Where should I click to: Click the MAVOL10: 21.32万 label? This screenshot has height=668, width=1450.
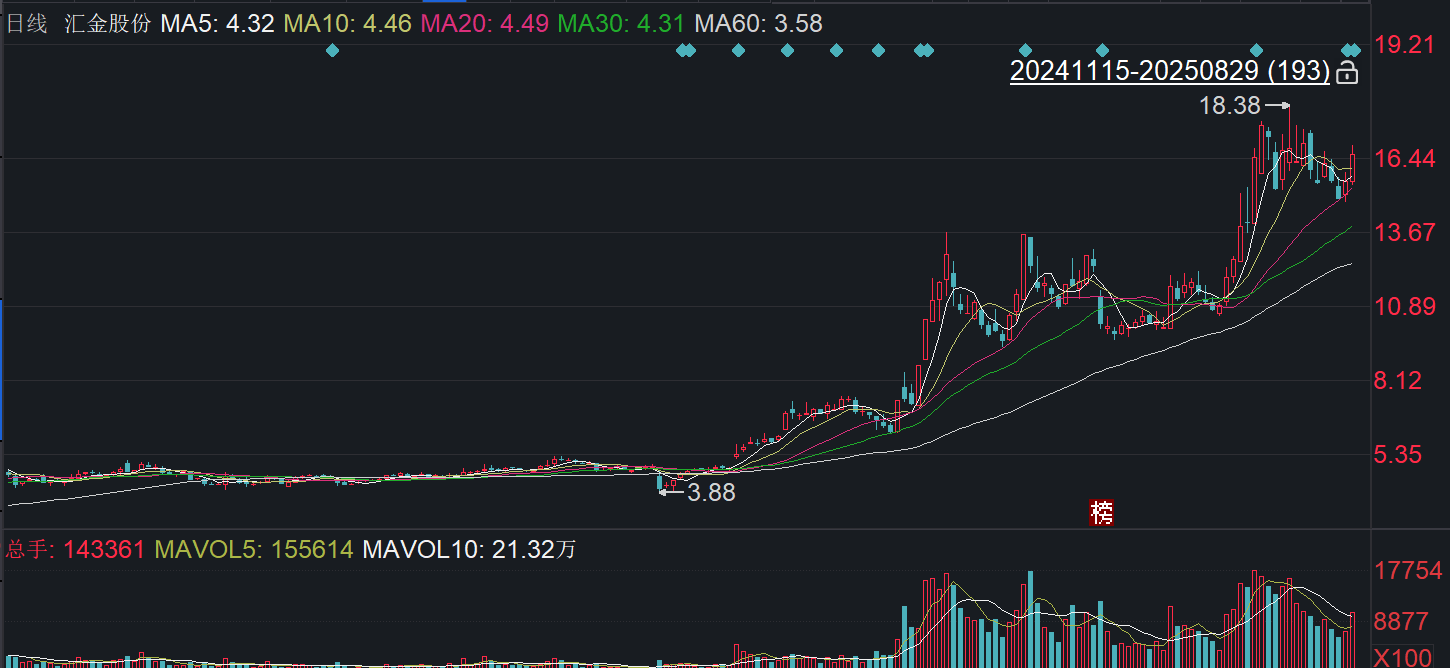pos(469,549)
